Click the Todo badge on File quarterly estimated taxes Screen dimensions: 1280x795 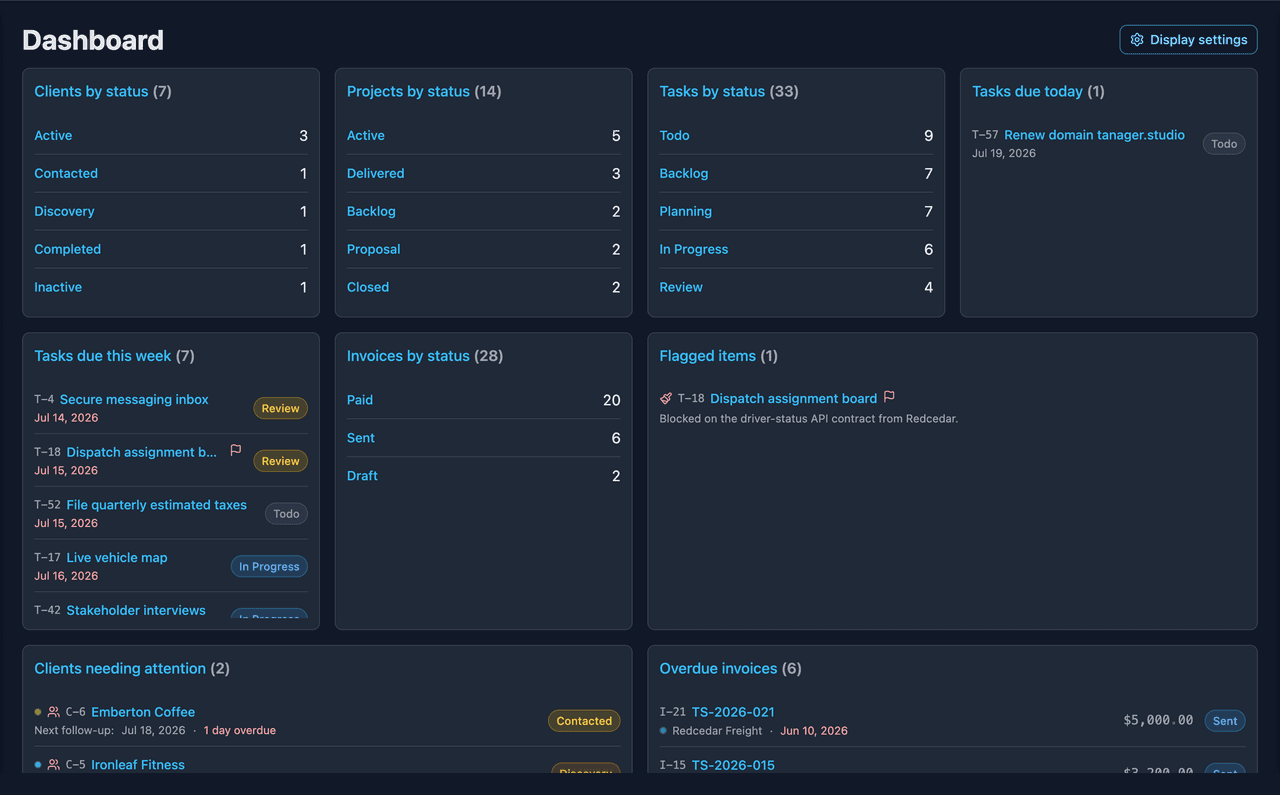pyautogui.click(x=286, y=514)
